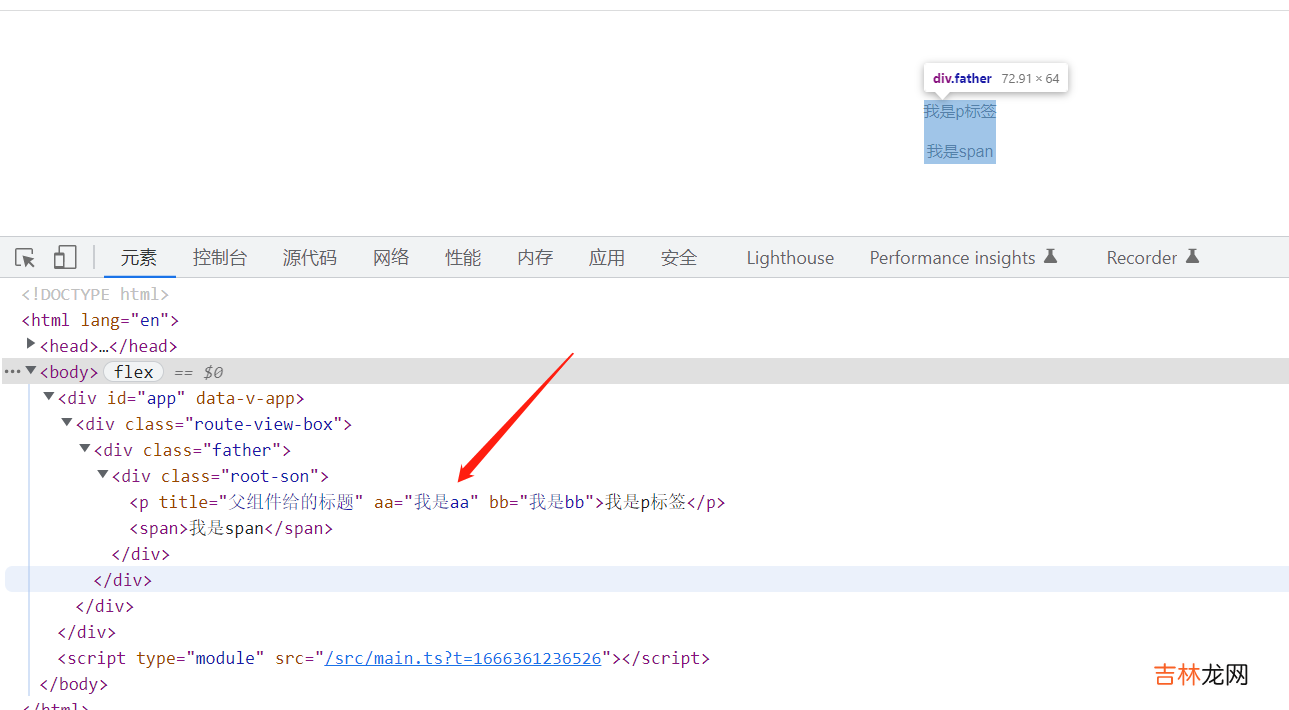
Task: Switch to the 源代码 tab
Action: pyautogui.click(x=309, y=258)
